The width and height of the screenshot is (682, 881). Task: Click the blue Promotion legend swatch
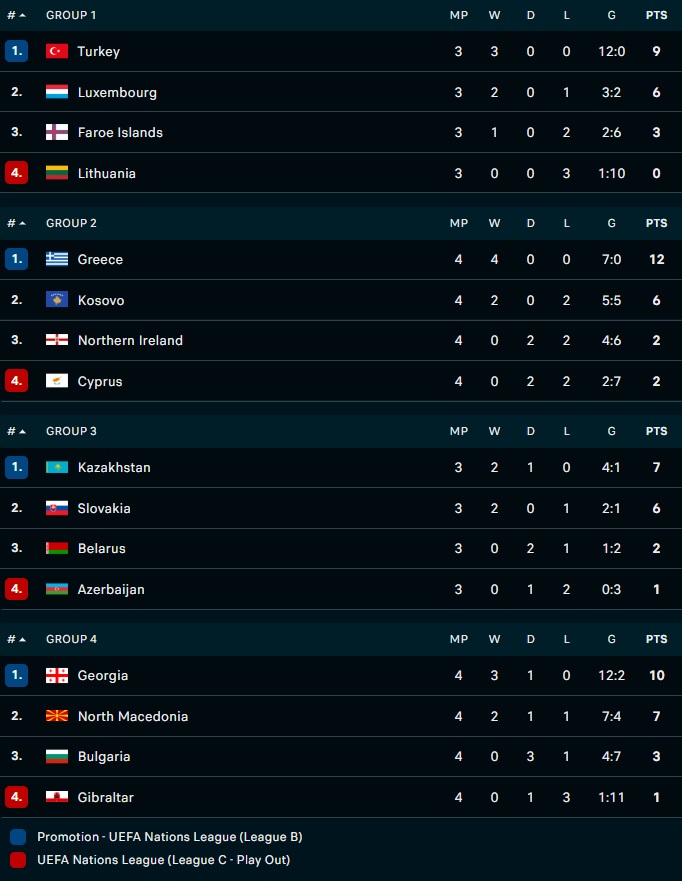tap(17, 837)
